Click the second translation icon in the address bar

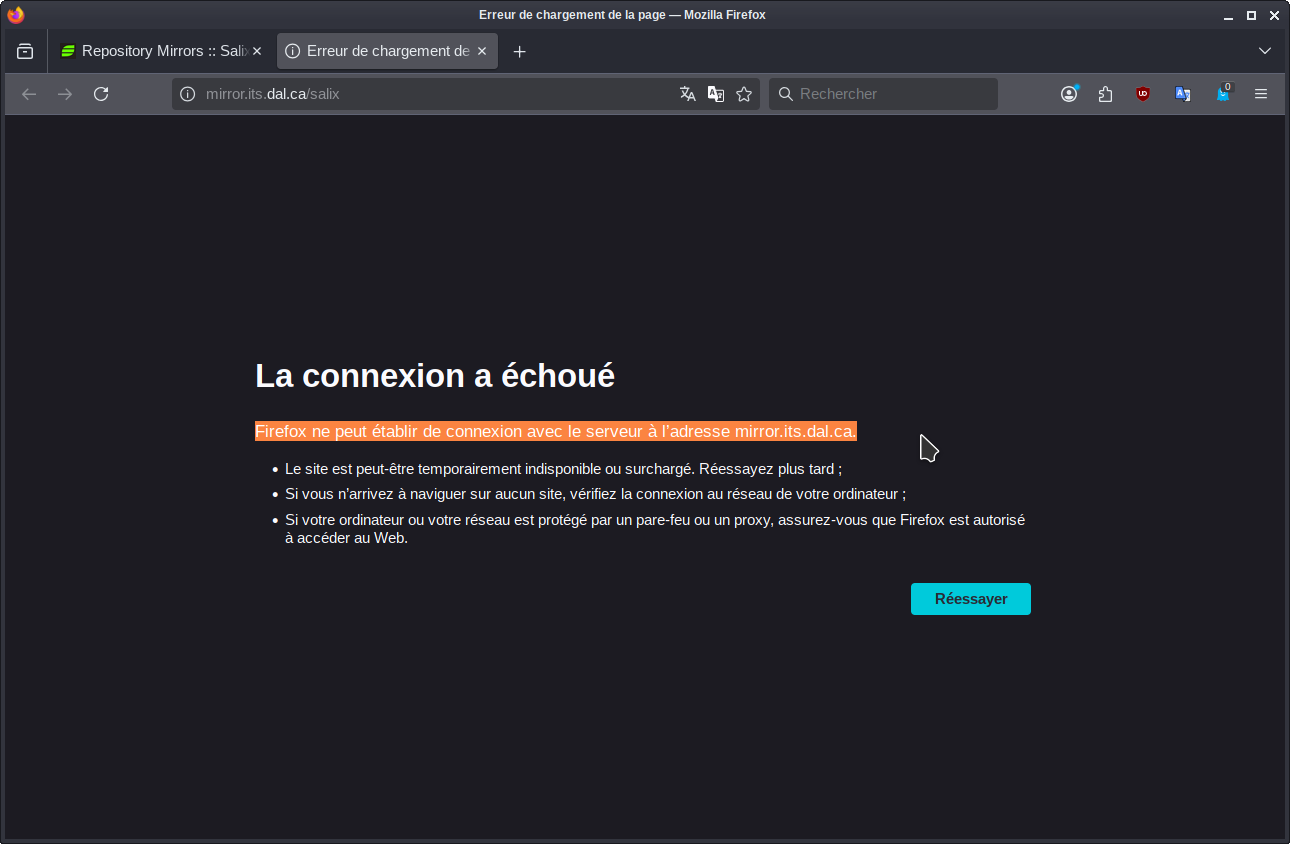point(716,94)
